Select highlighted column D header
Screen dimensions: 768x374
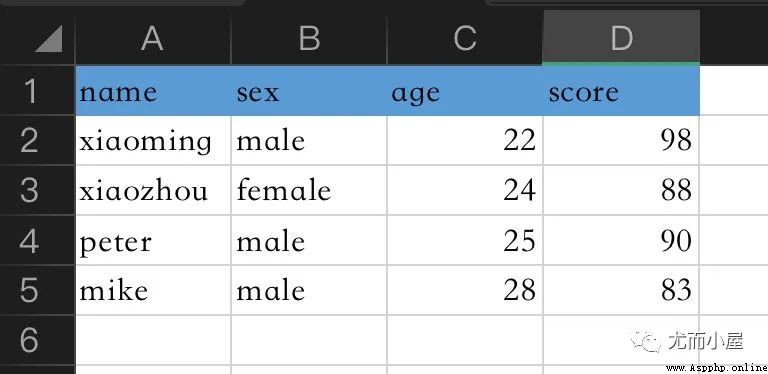621,39
